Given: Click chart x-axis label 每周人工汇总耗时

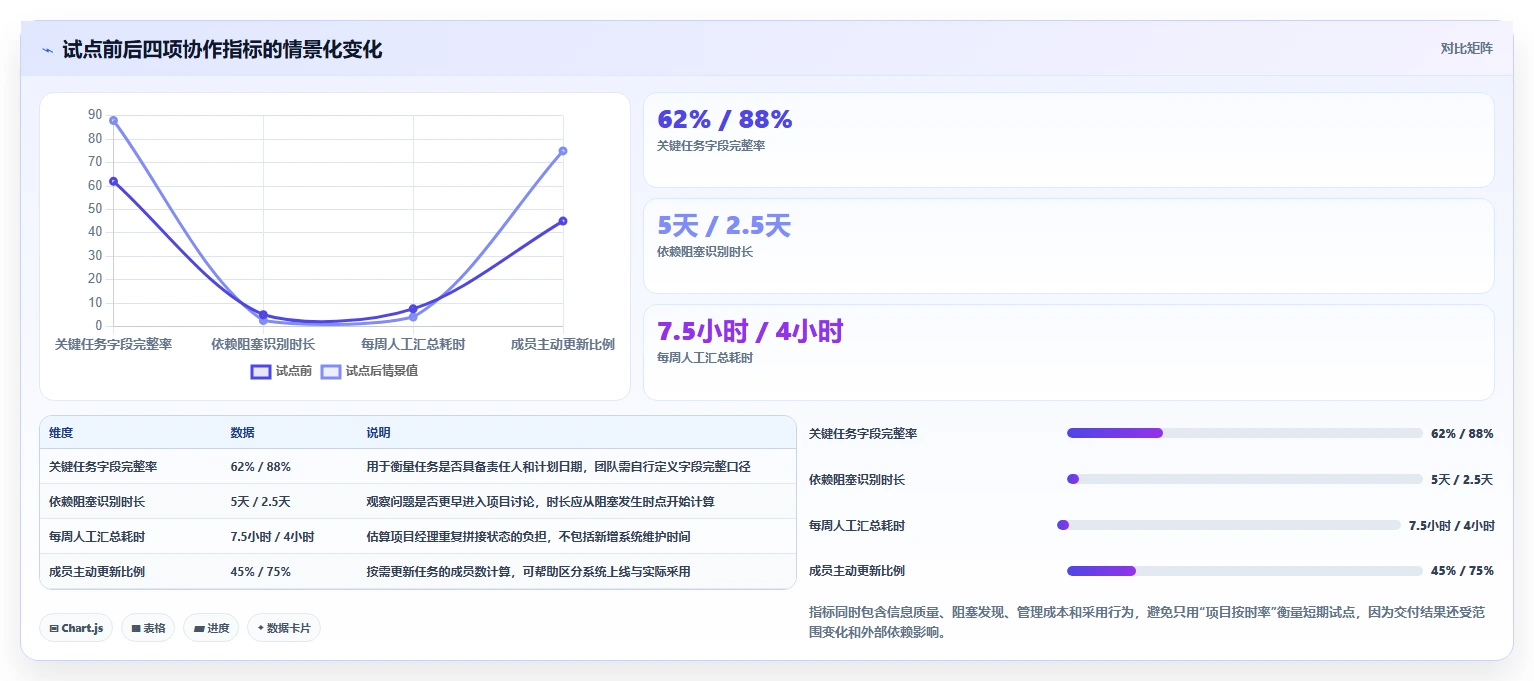Looking at the screenshot, I should [413, 344].
